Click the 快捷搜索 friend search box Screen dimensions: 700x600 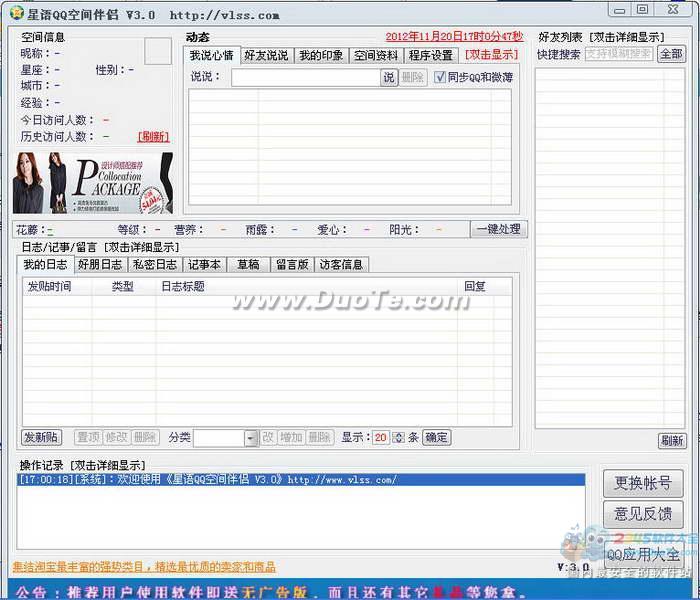[x=619, y=54]
